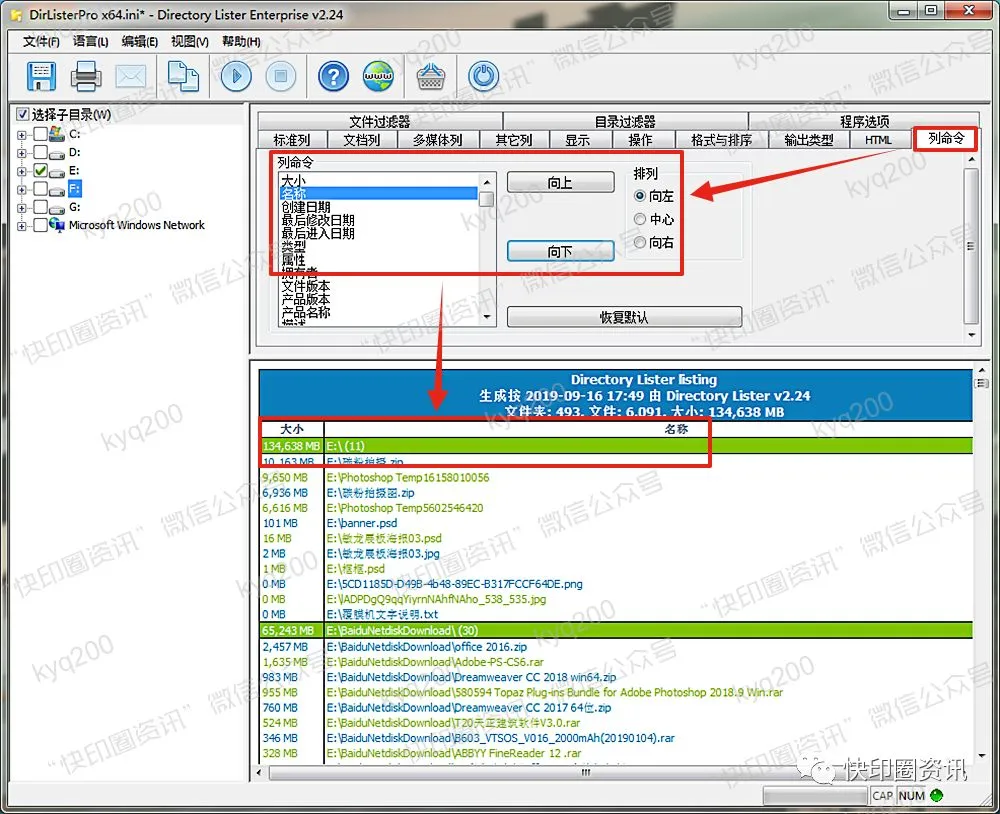Open the 编辑(E) menu

(x=140, y=41)
